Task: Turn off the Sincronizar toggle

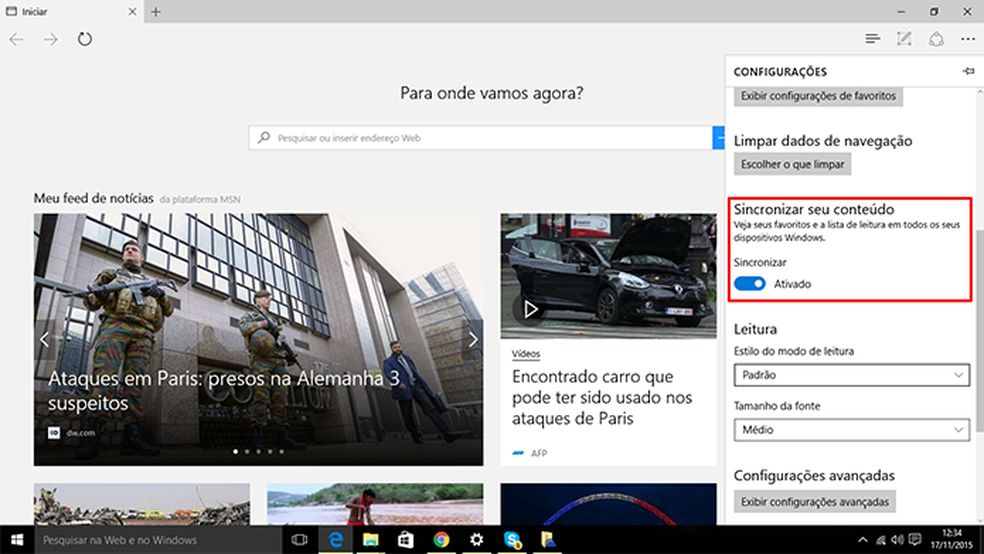Action: 750,284
